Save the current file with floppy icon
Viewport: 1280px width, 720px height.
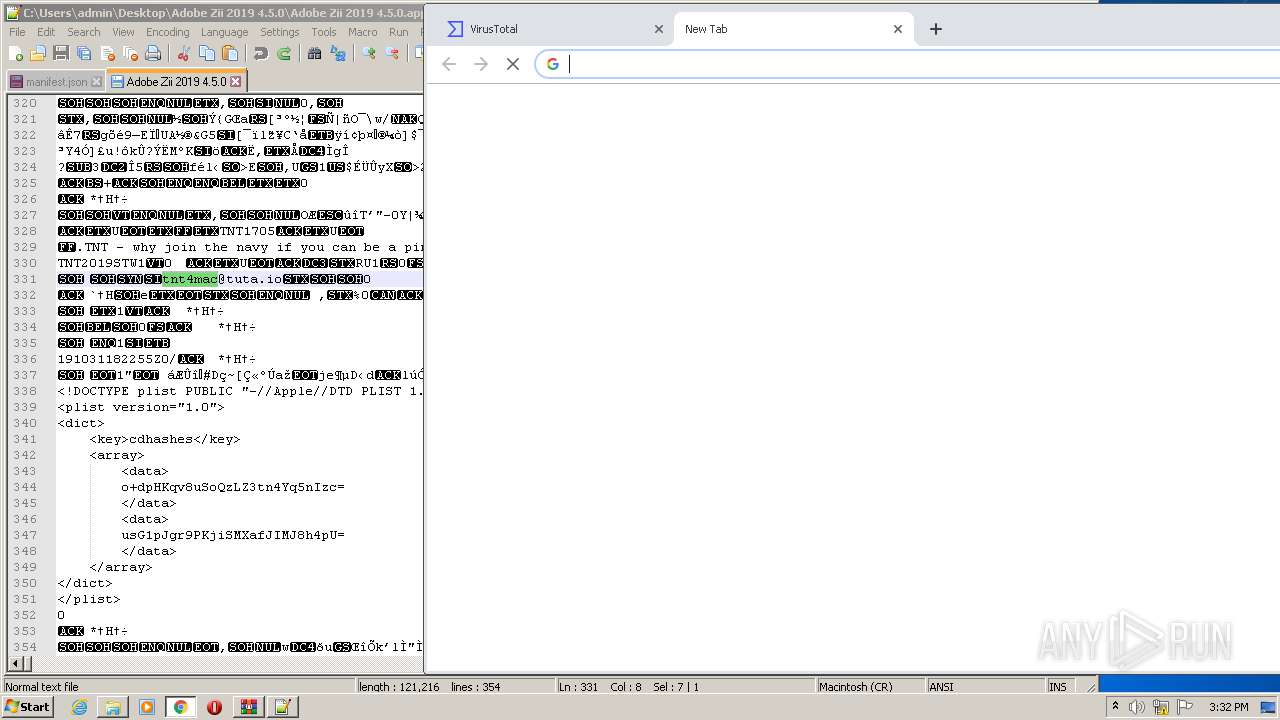tap(61, 54)
